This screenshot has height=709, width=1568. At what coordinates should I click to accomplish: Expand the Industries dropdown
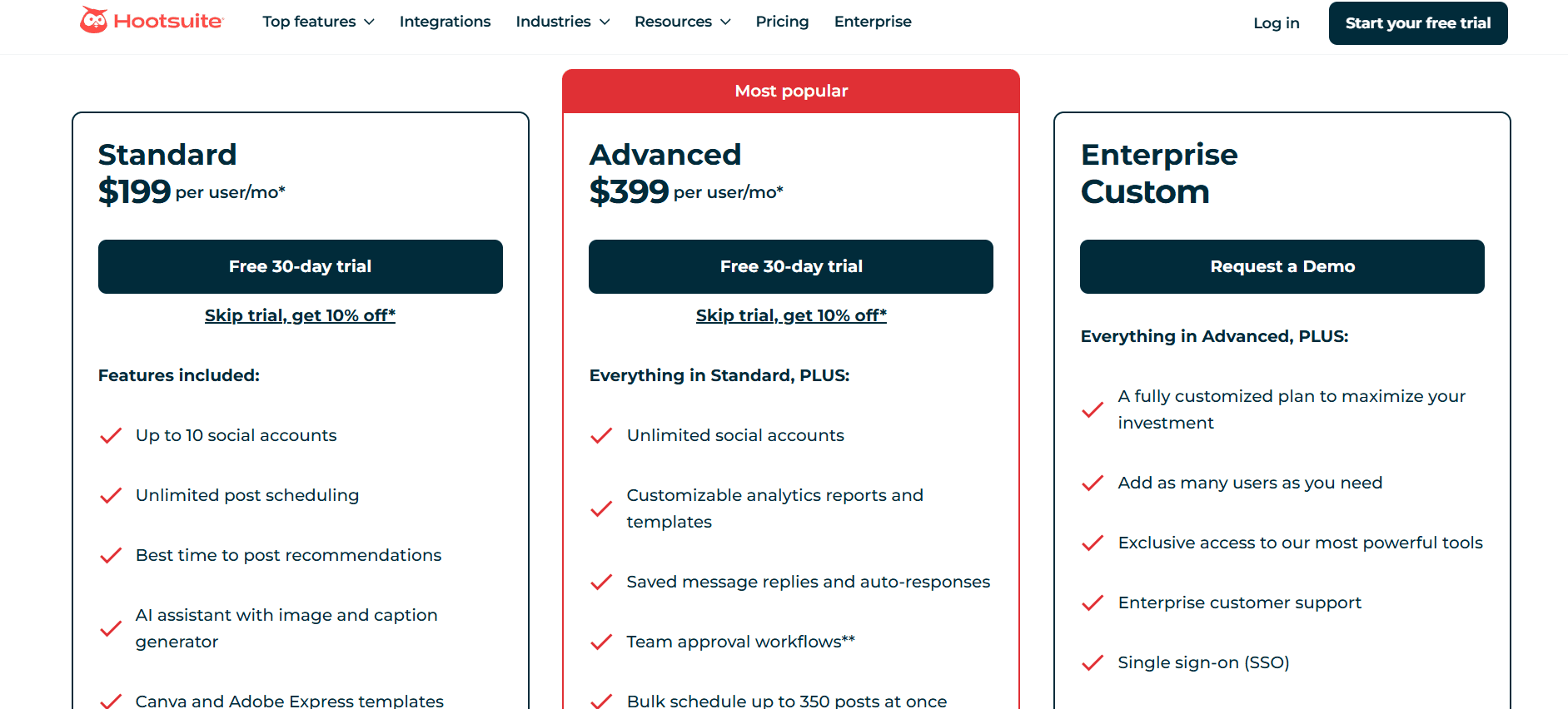tap(563, 22)
